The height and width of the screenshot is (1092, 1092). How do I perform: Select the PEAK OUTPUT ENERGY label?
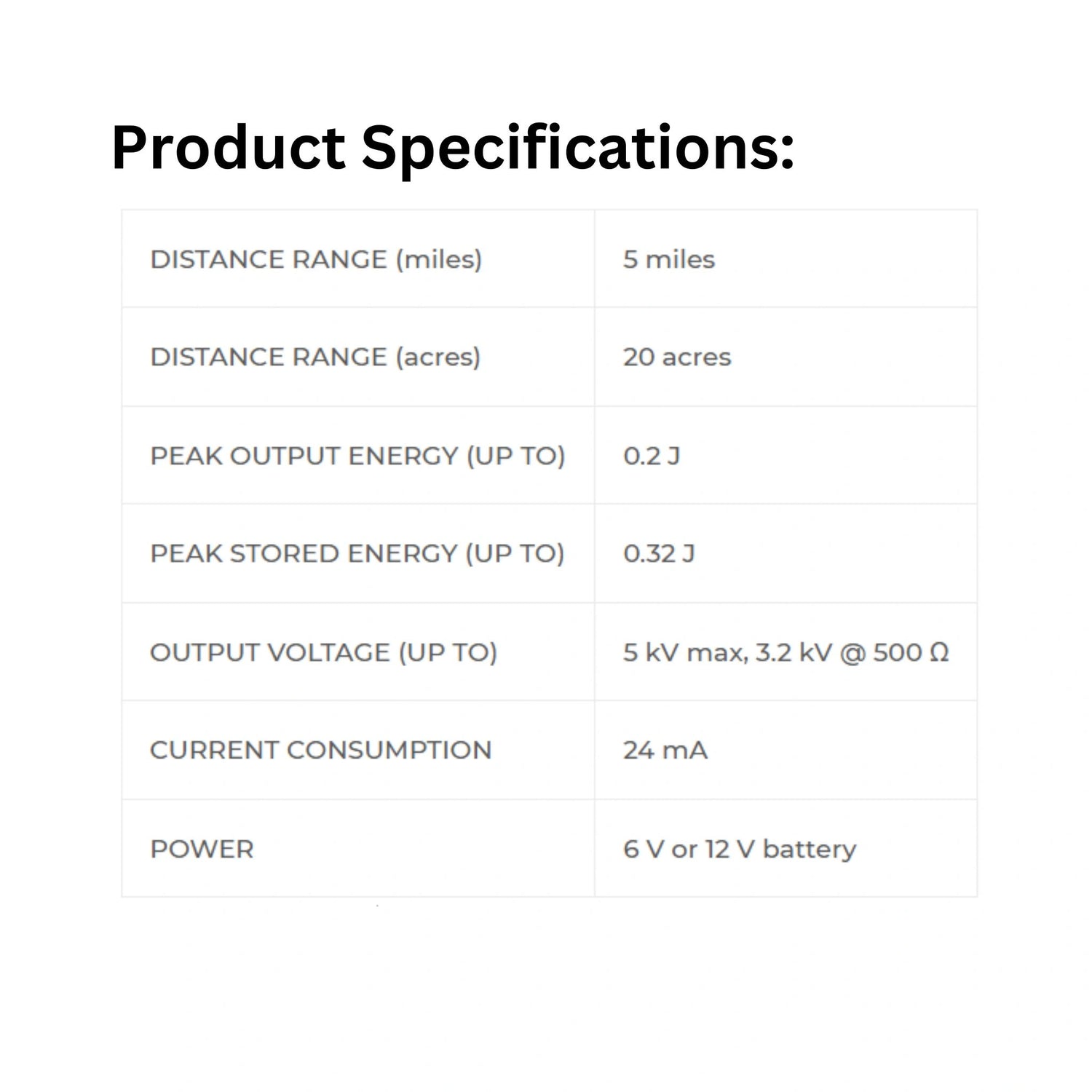357,456
